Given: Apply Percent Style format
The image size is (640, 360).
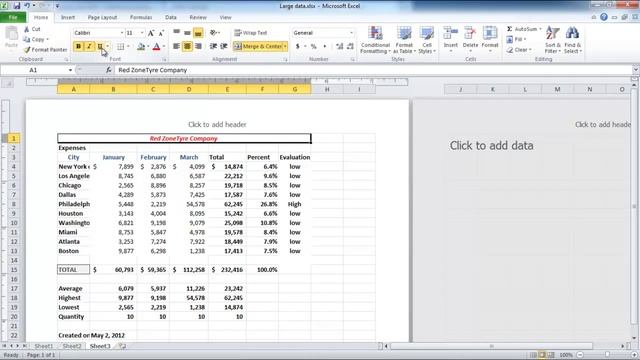Looking at the screenshot, I should [313, 47].
